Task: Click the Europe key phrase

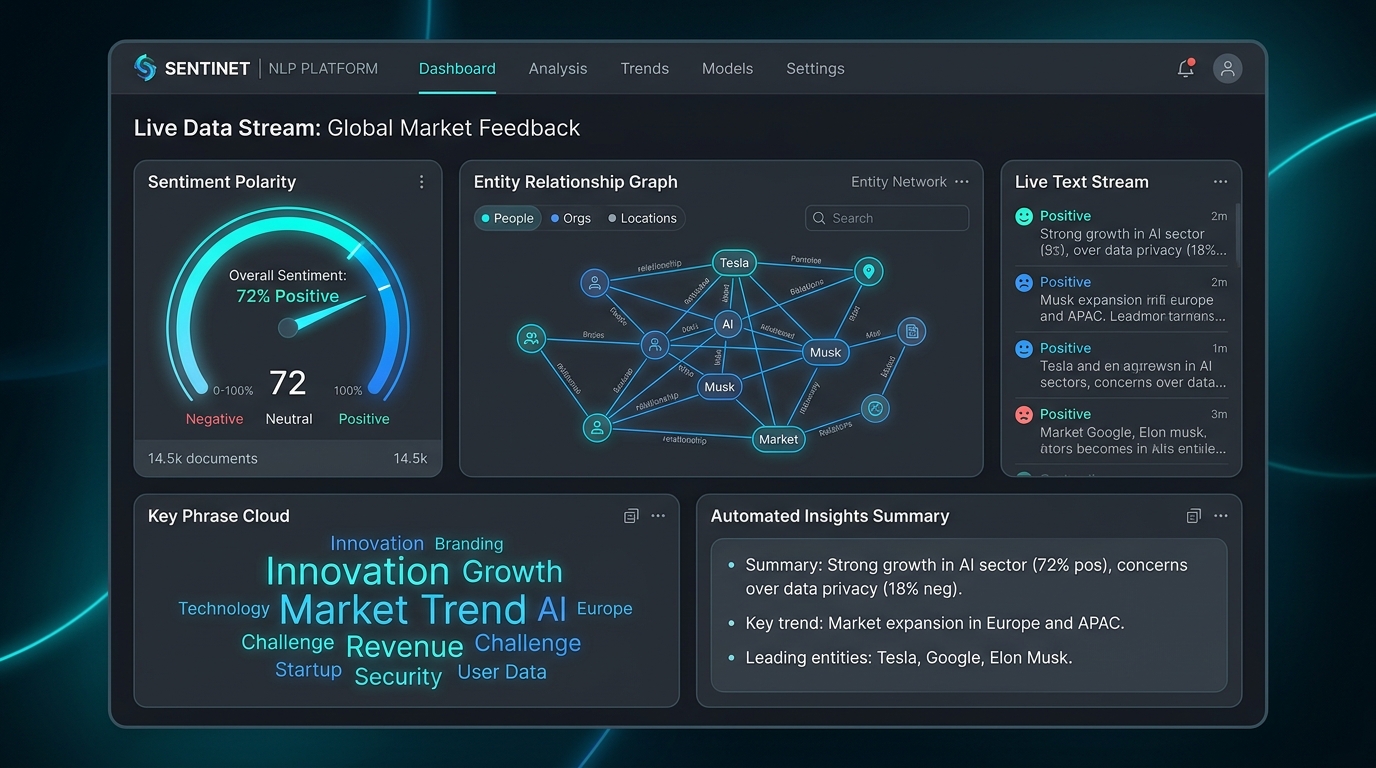Action: point(604,609)
